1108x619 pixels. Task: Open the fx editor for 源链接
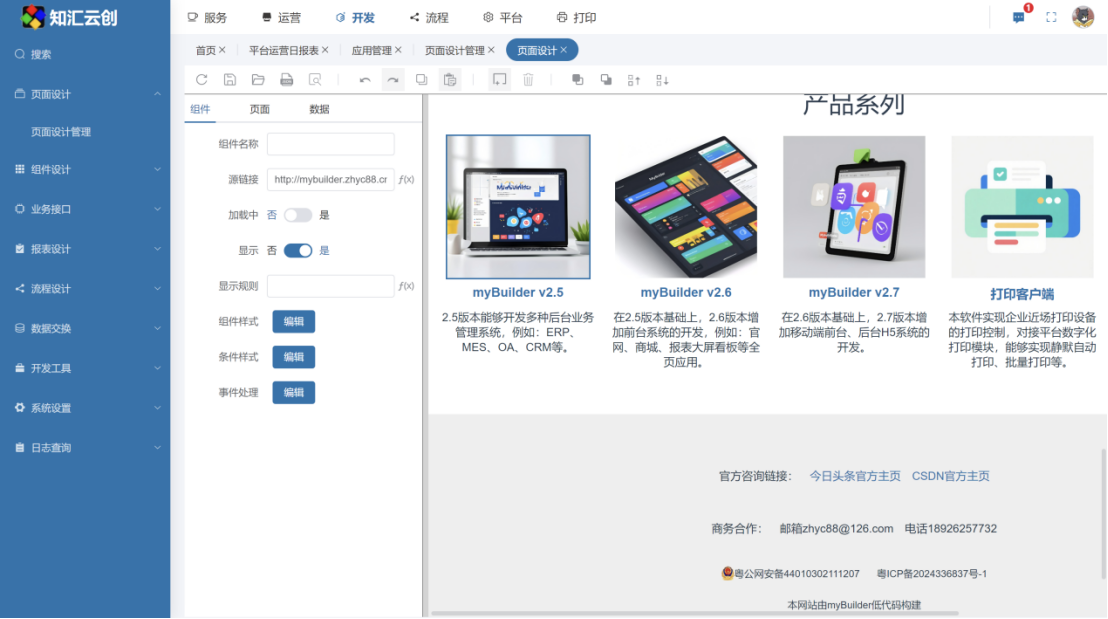tap(406, 179)
